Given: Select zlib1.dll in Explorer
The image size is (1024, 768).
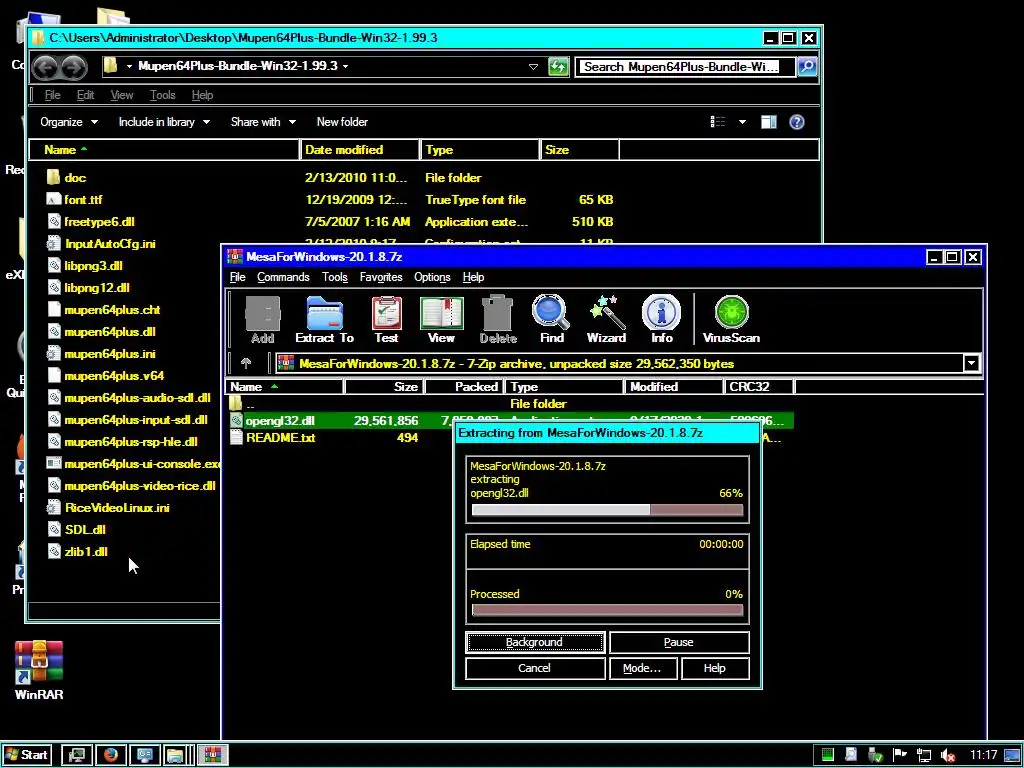Looking at the screenshot, I should [78, 552].
